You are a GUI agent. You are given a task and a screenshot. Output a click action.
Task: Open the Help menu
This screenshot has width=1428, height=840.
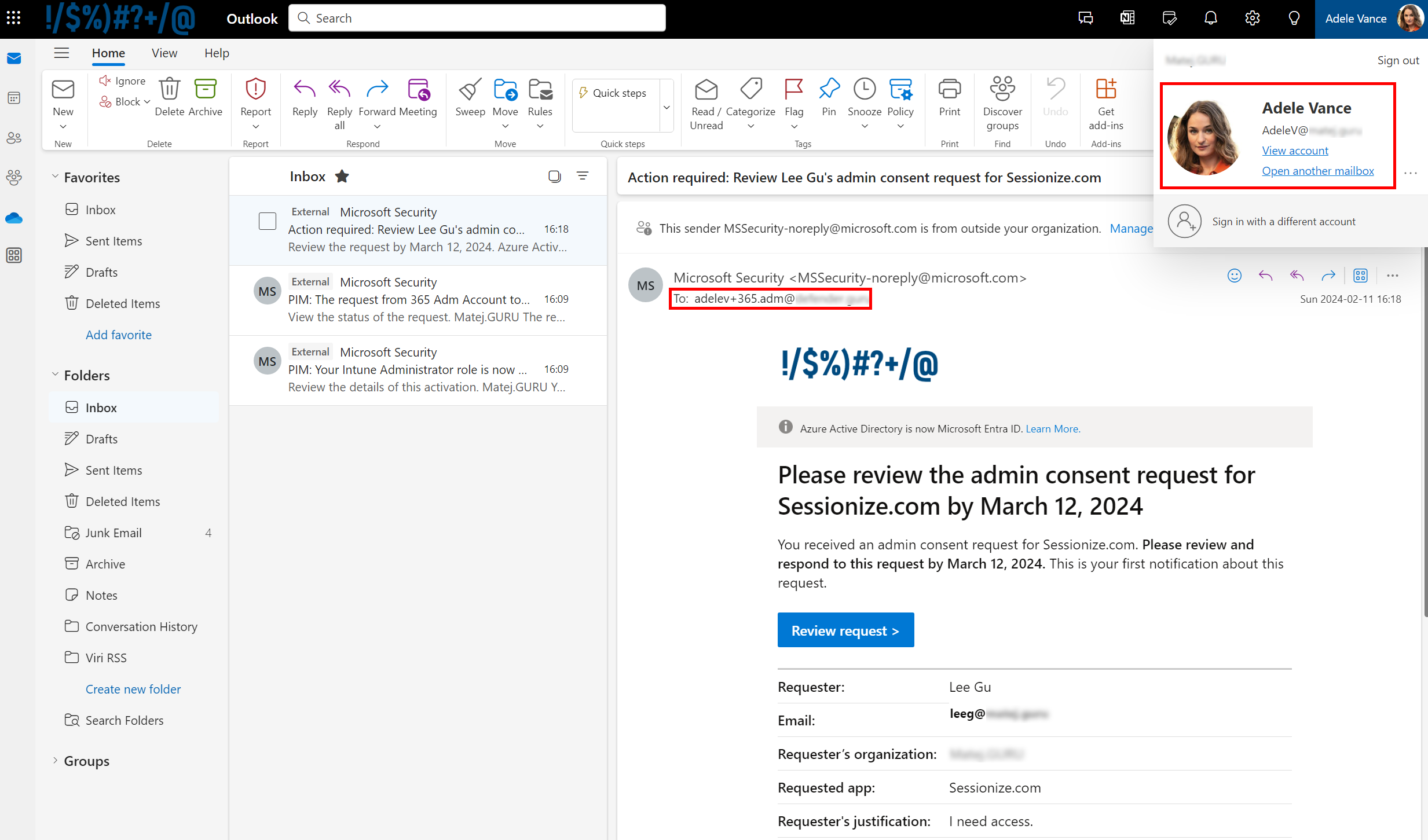coord(216,53)
